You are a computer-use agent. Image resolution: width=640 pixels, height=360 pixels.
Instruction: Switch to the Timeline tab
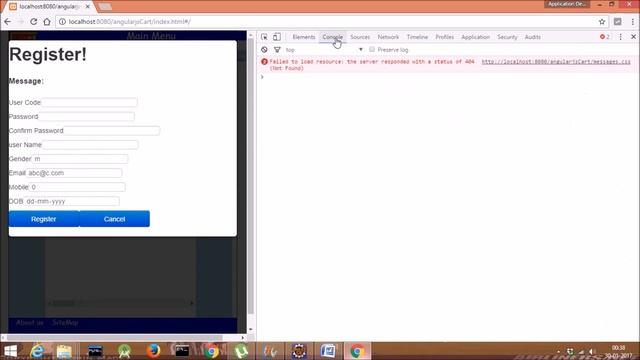(x=417, y=37)
